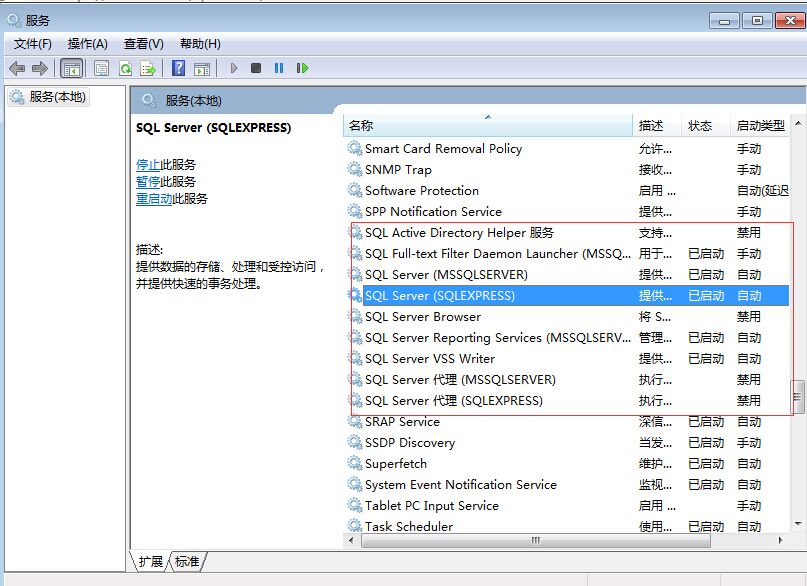
Task: Toggle the Show/Hide Console Tree icon
Action: (x=72, y=68)
